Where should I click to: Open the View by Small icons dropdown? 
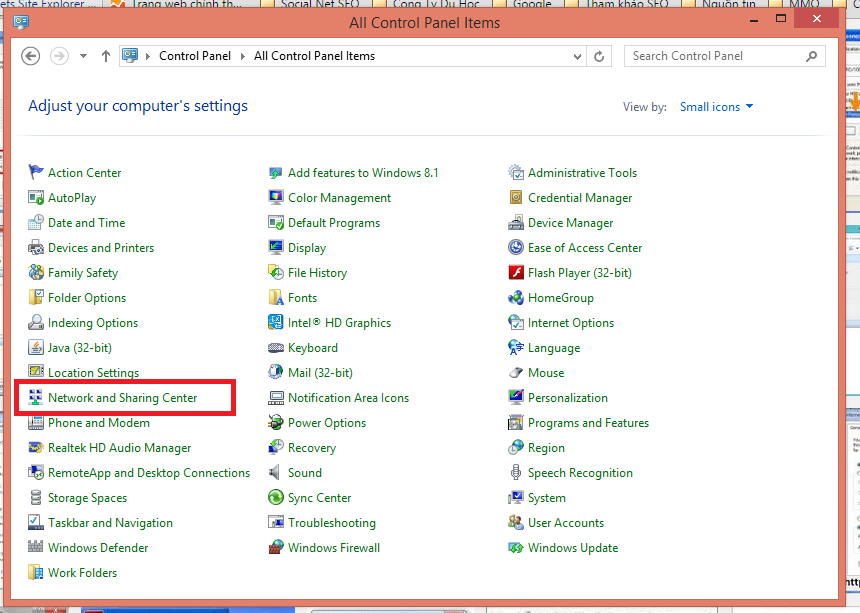pyautogui.click(x=716, y=107)
